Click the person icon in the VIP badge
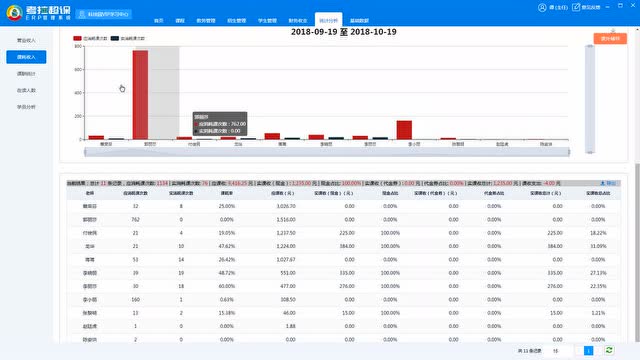640x360 pixels. coord(82,14)
